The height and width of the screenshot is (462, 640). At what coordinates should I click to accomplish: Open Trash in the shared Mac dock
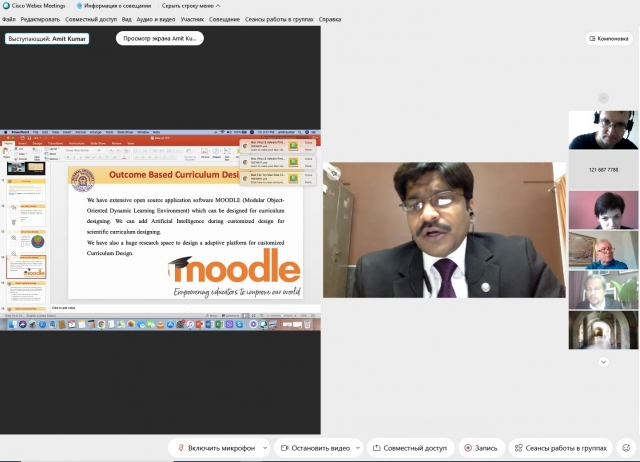[x=307, y=324]
